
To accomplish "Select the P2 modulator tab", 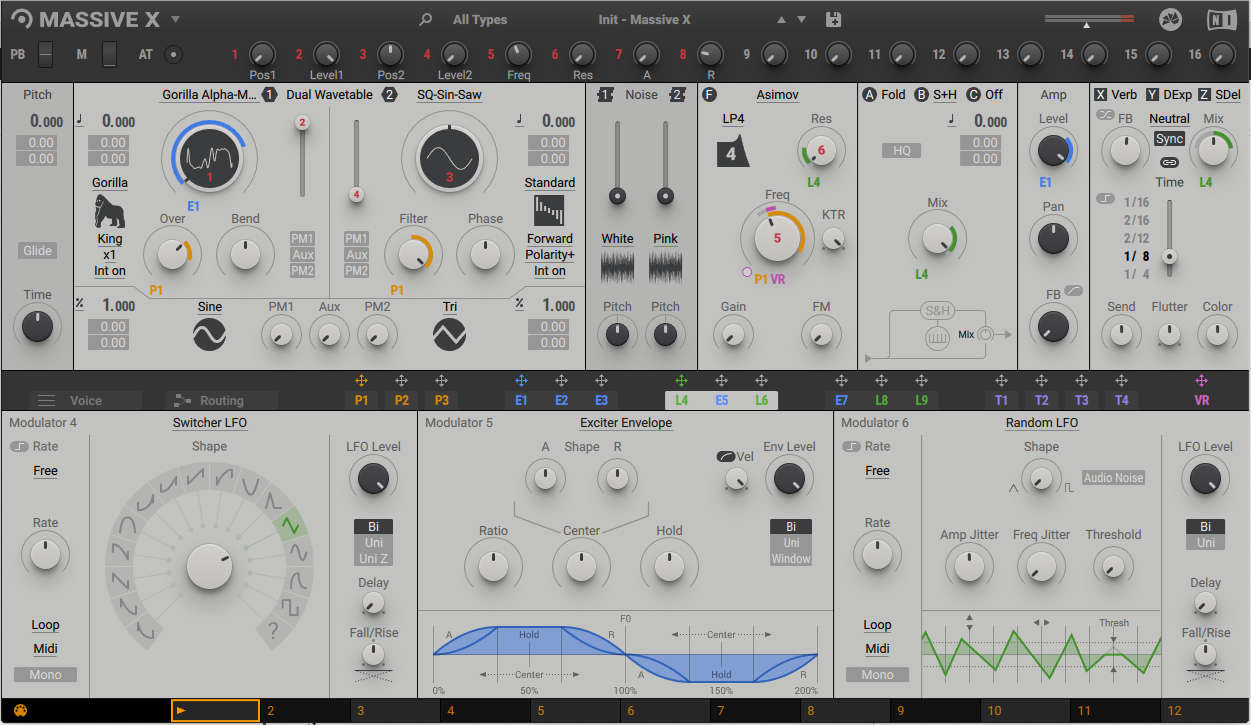I will (x=401, y=400).
